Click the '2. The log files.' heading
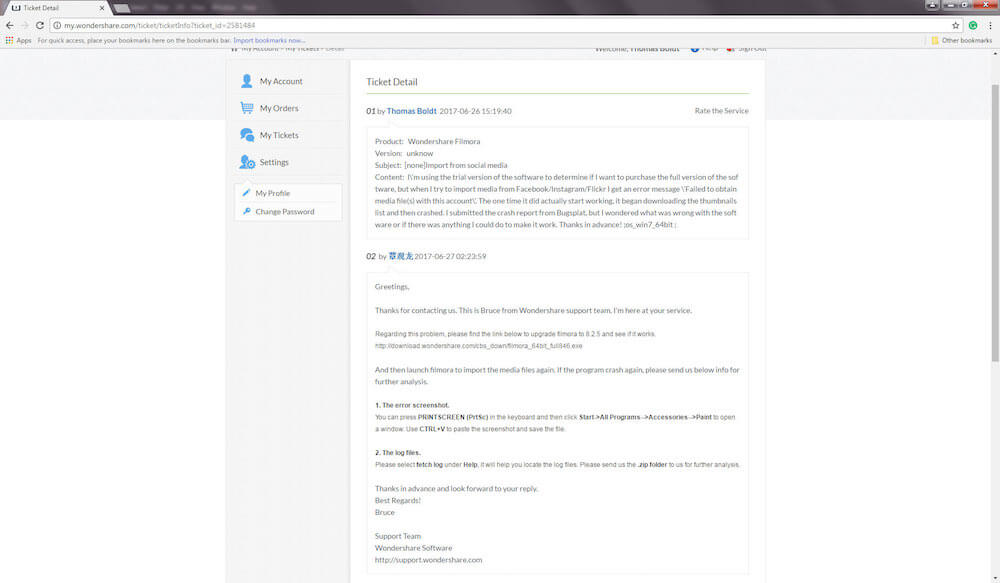The image size is (1000, 583). [x=397, y=453]
